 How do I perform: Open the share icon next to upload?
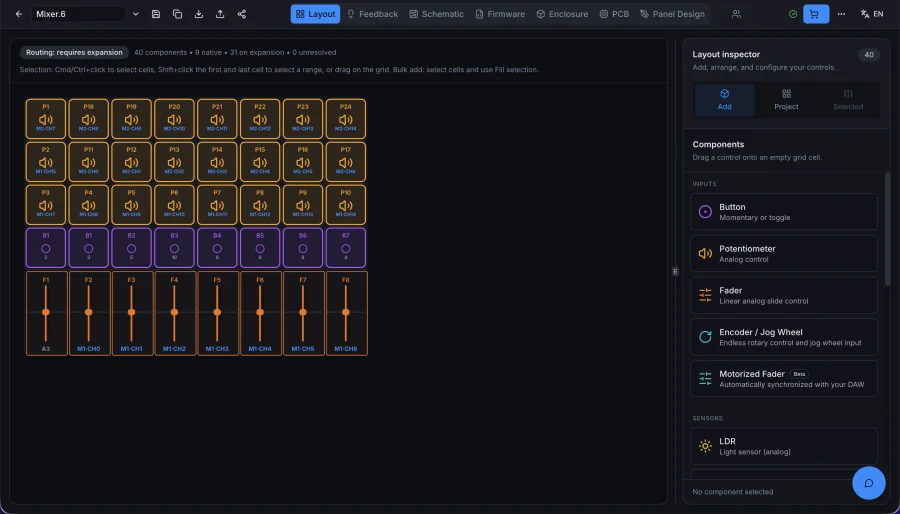(x=242, y=14)
